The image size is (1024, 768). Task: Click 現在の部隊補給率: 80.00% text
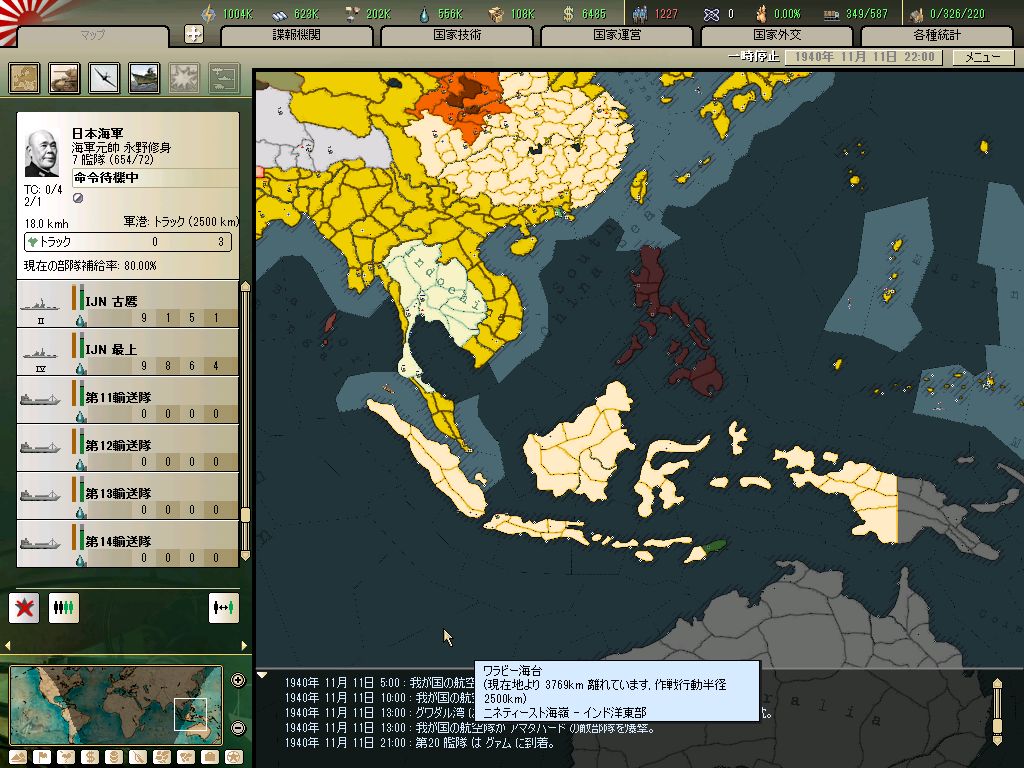(90, 266)
